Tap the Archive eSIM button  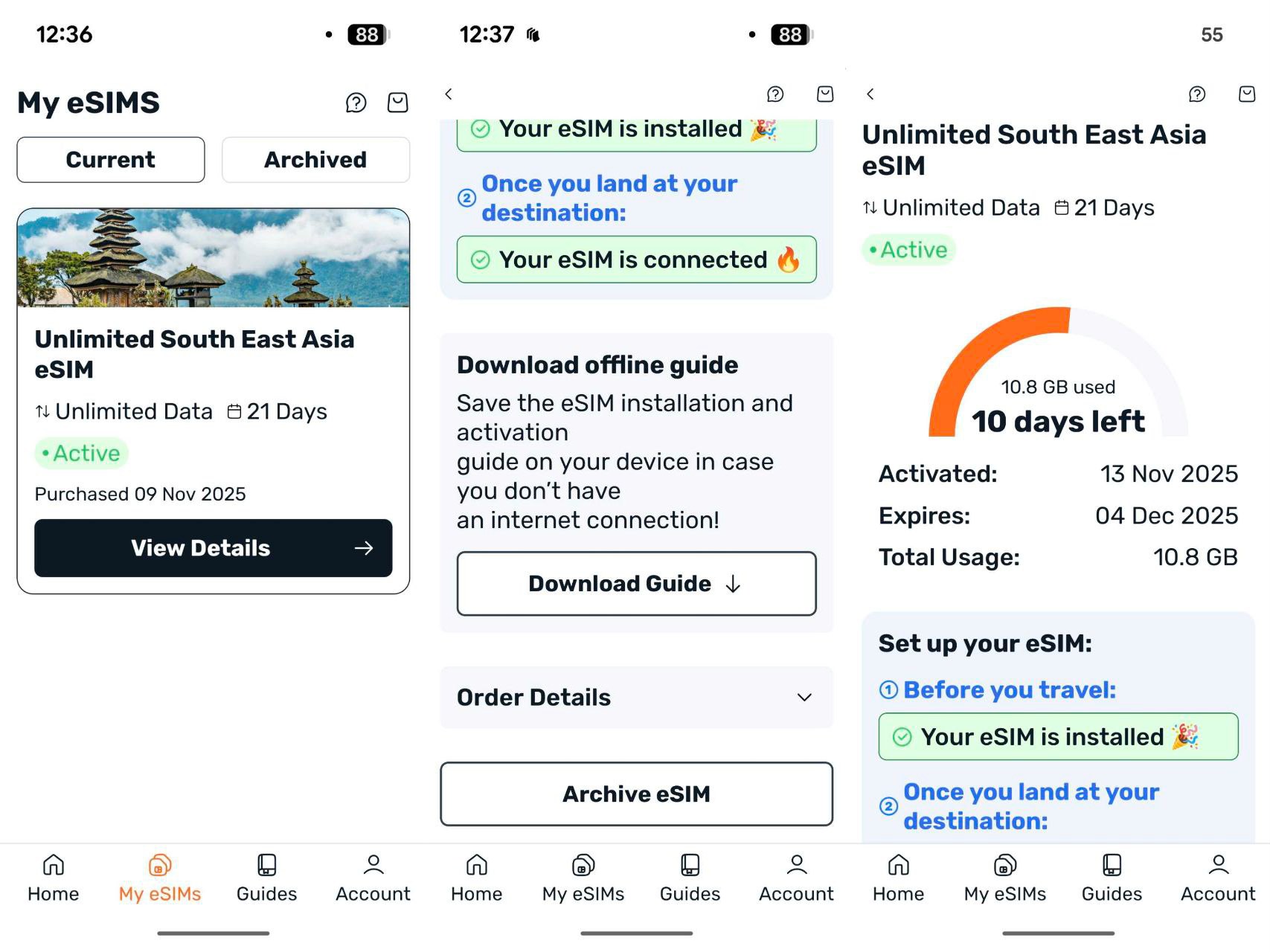[x=636, y=794]
